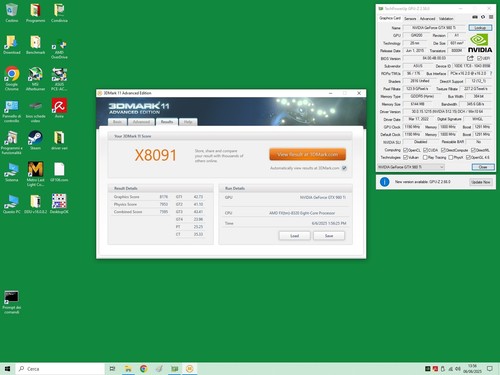
Task: Open the GPU-Z hamburger menu icon
Action: tap(491, 17)
